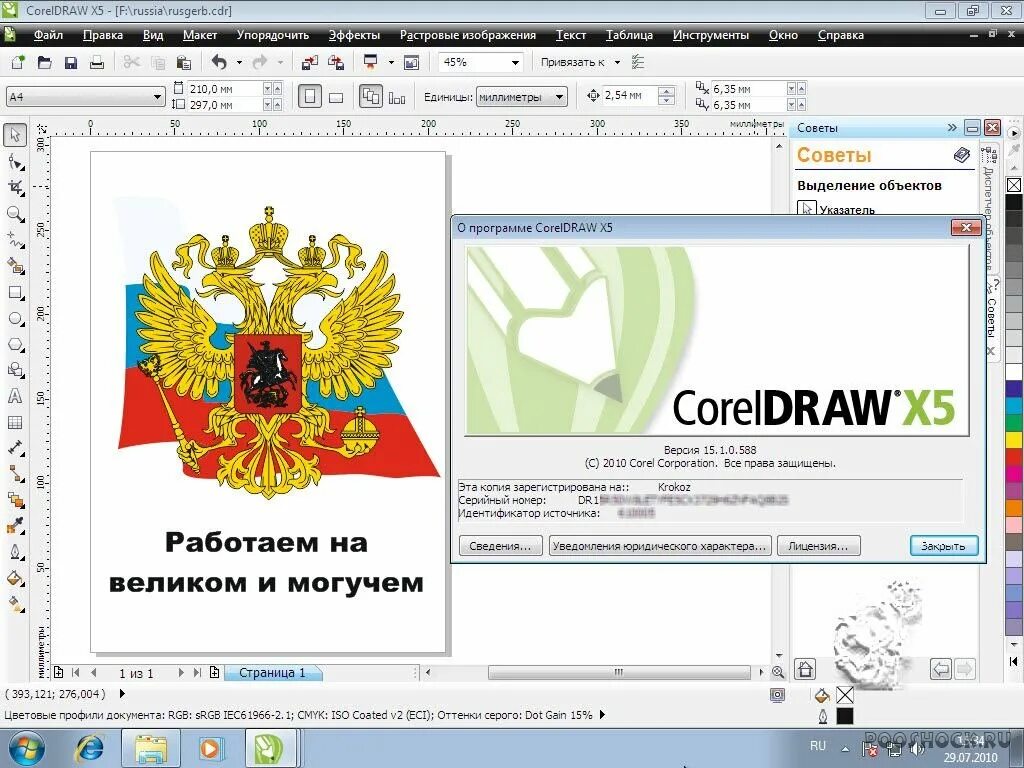
Task: Expand the 'Советы' docker chevron
Action: [952, 128]
